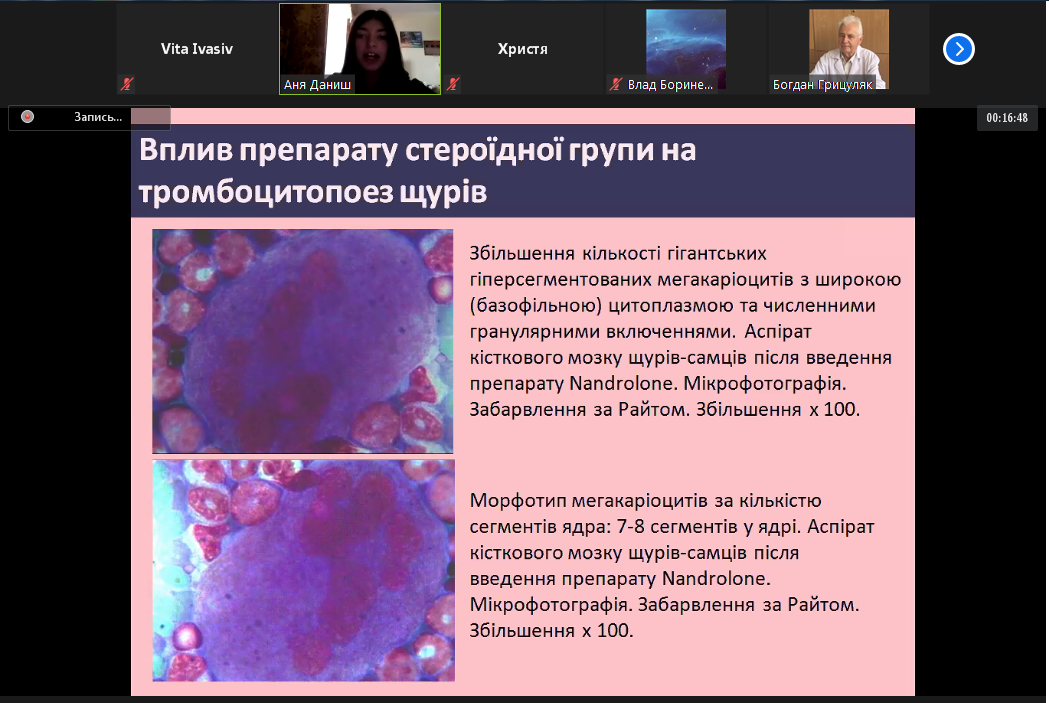
Task: Click Влад Борине galaxy avatar thumbnail
Action: point(686,42)
